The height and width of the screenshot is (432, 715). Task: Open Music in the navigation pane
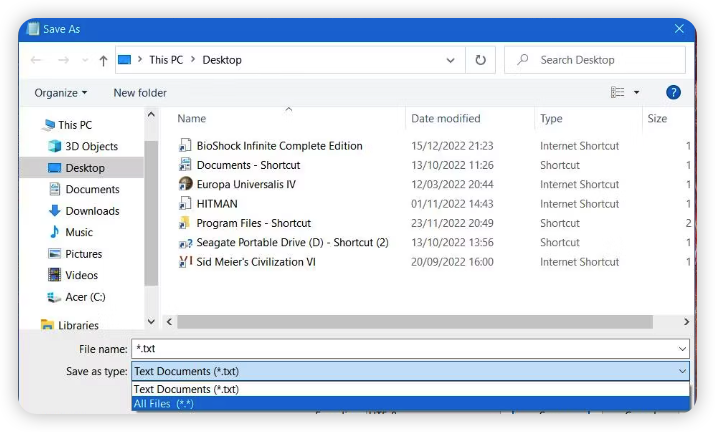79,232
